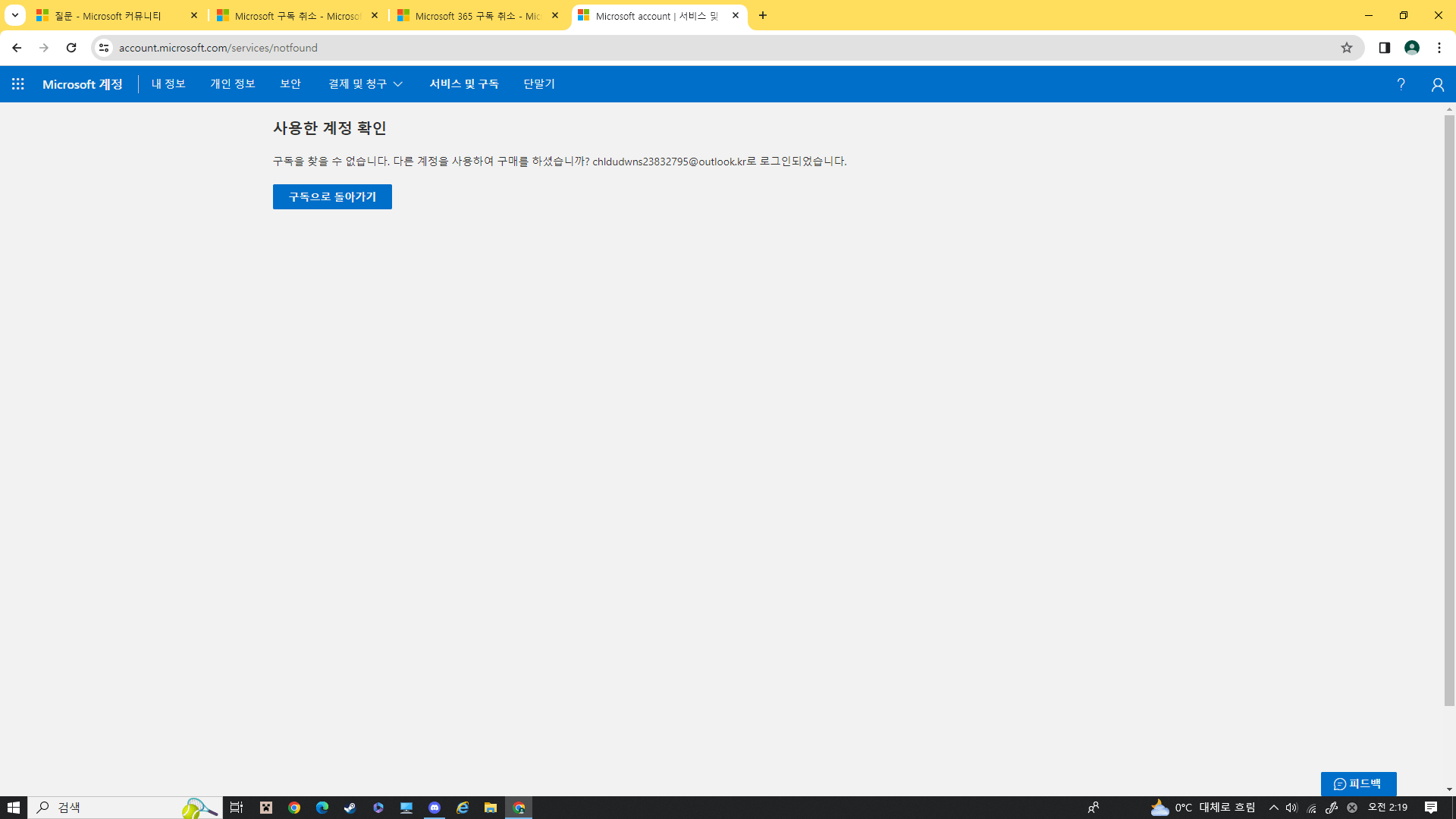Click the Windows taskbar 검색 search box
The image size is (1456, 819).
[125, 808]
